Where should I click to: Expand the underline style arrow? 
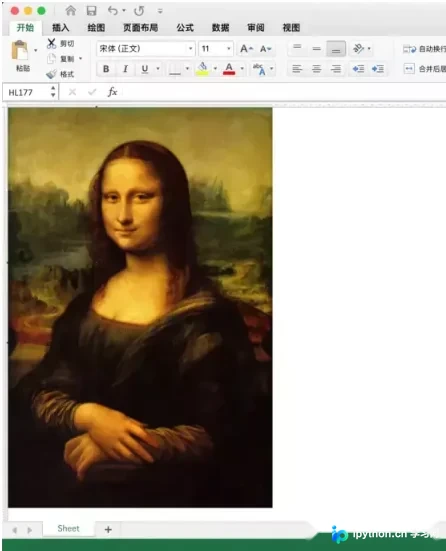[158, 69]
